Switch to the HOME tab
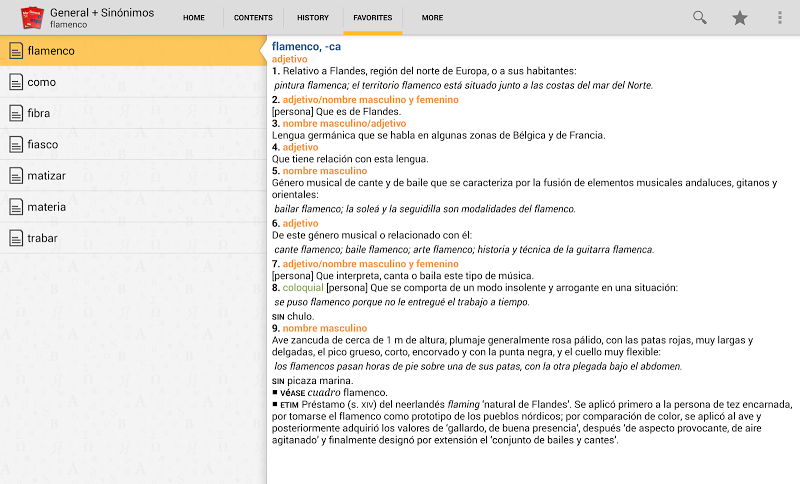Screen dimensions: 800x484 (x=194, y=17)
